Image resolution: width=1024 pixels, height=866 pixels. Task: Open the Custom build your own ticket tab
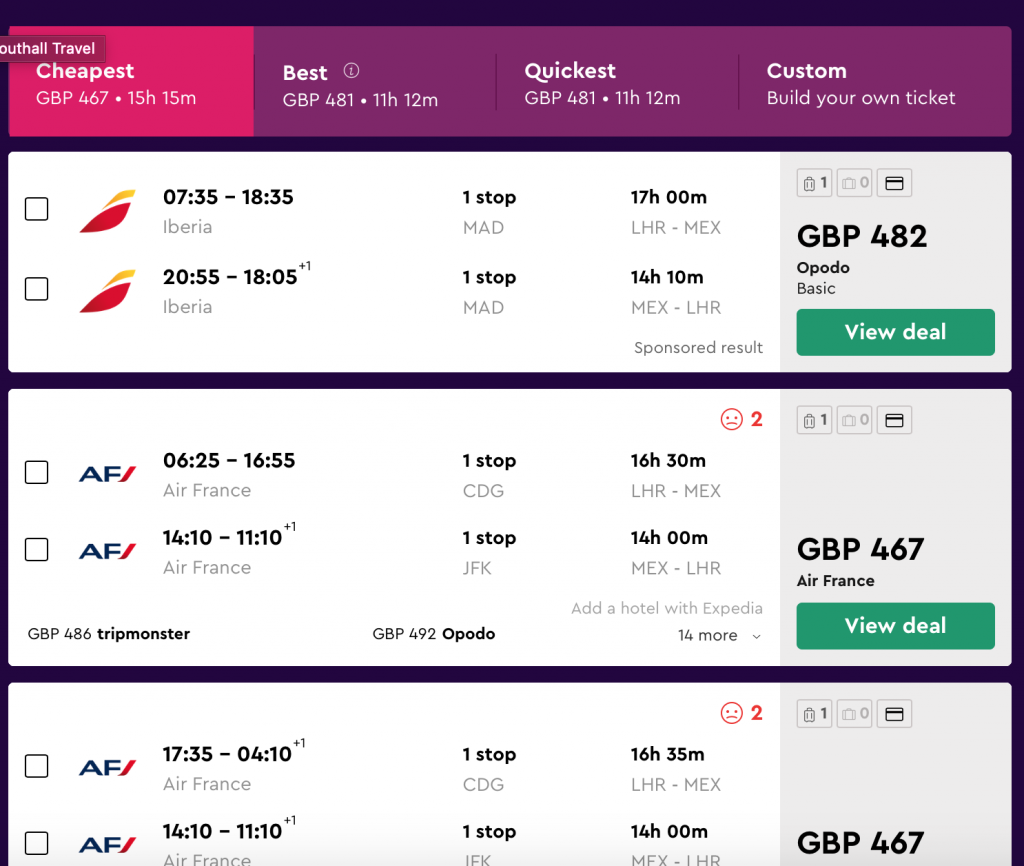pos(875,83)
